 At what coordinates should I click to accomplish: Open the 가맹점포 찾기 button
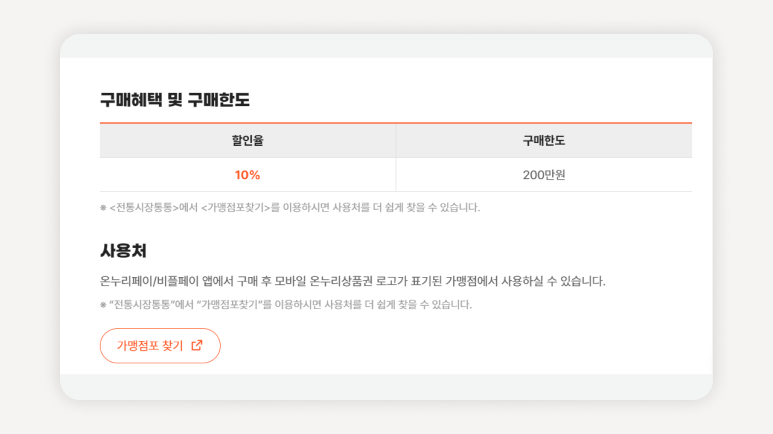[x=160, y=346]
